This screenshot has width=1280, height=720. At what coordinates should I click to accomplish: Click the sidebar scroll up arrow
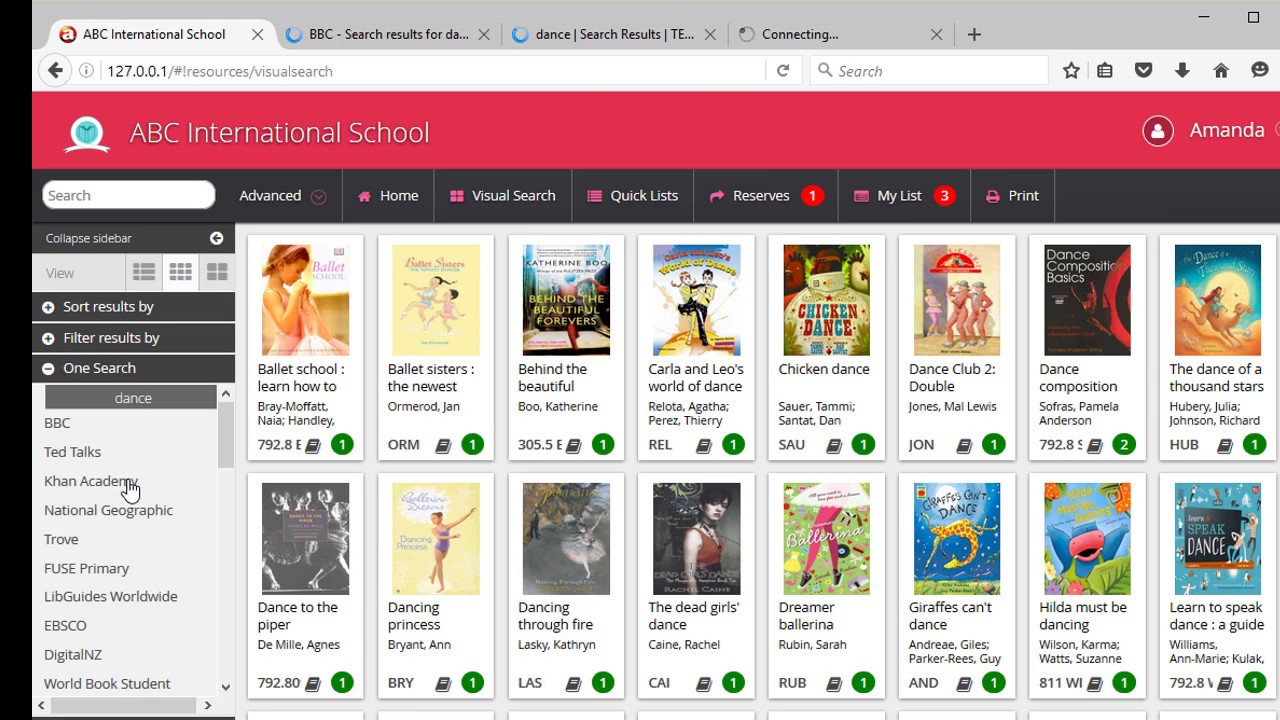click(225, 394)
